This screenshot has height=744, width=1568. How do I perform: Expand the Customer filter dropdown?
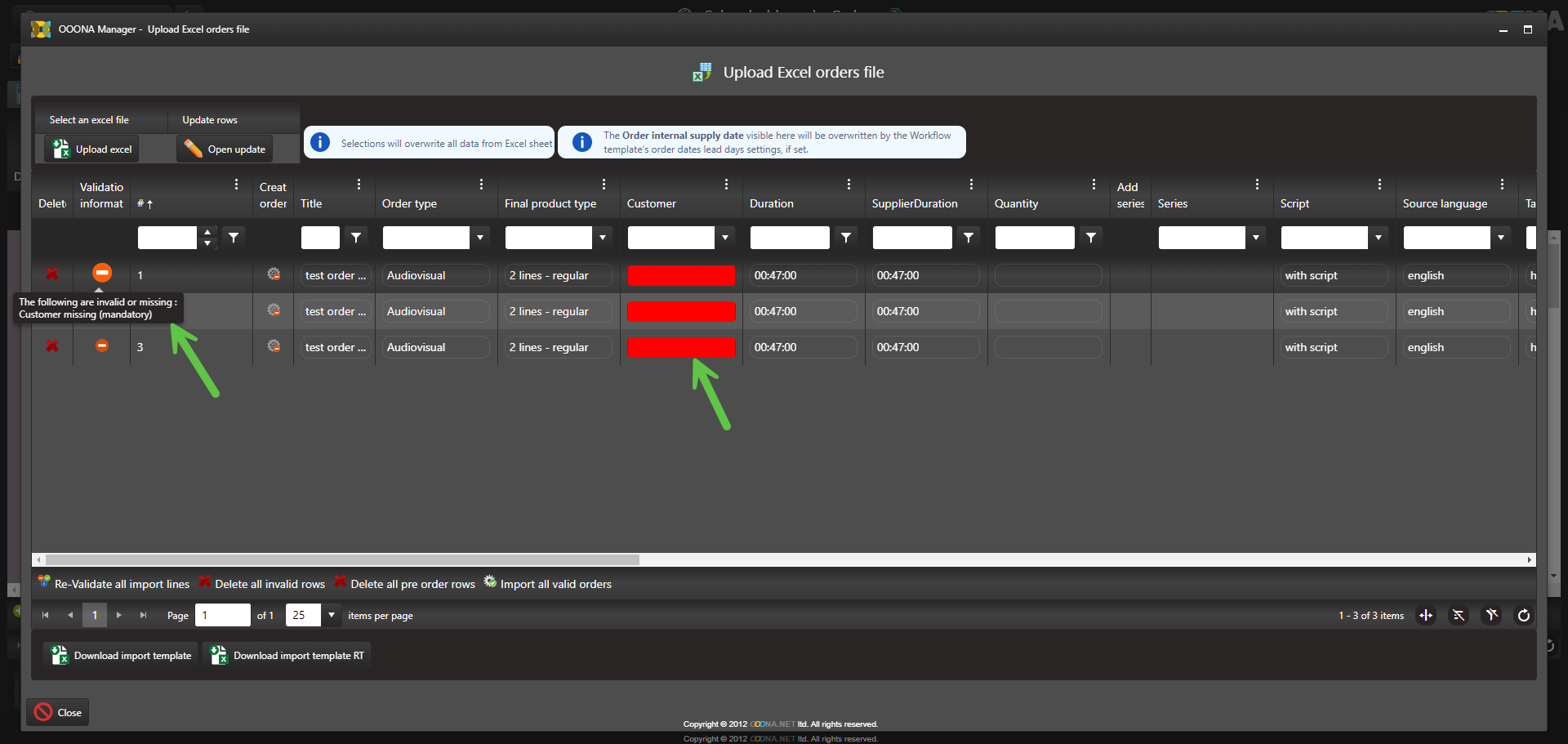pos(725,238)
